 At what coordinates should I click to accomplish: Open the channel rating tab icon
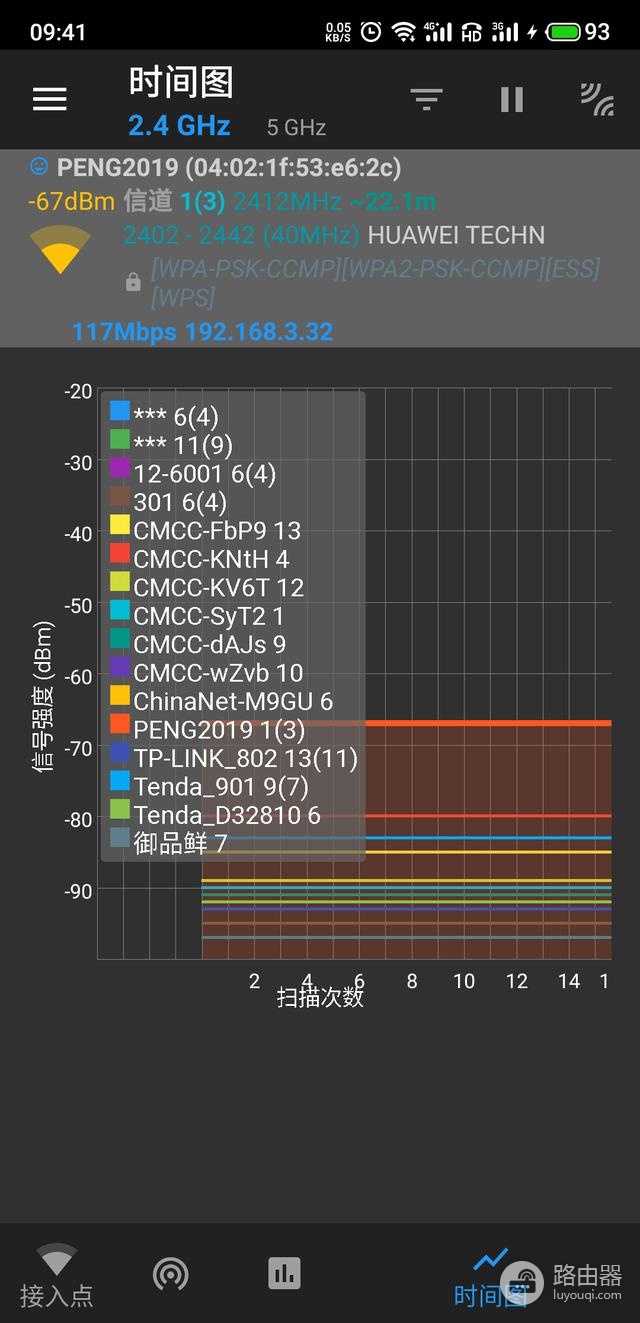[x=171, y=1273]
